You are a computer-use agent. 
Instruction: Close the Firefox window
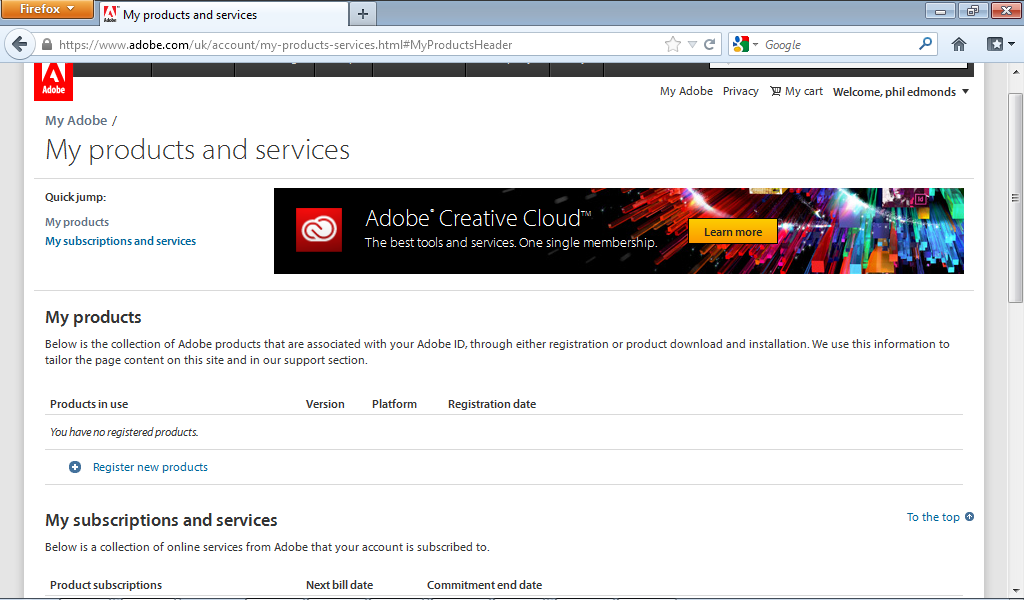tap(1006, 10)
